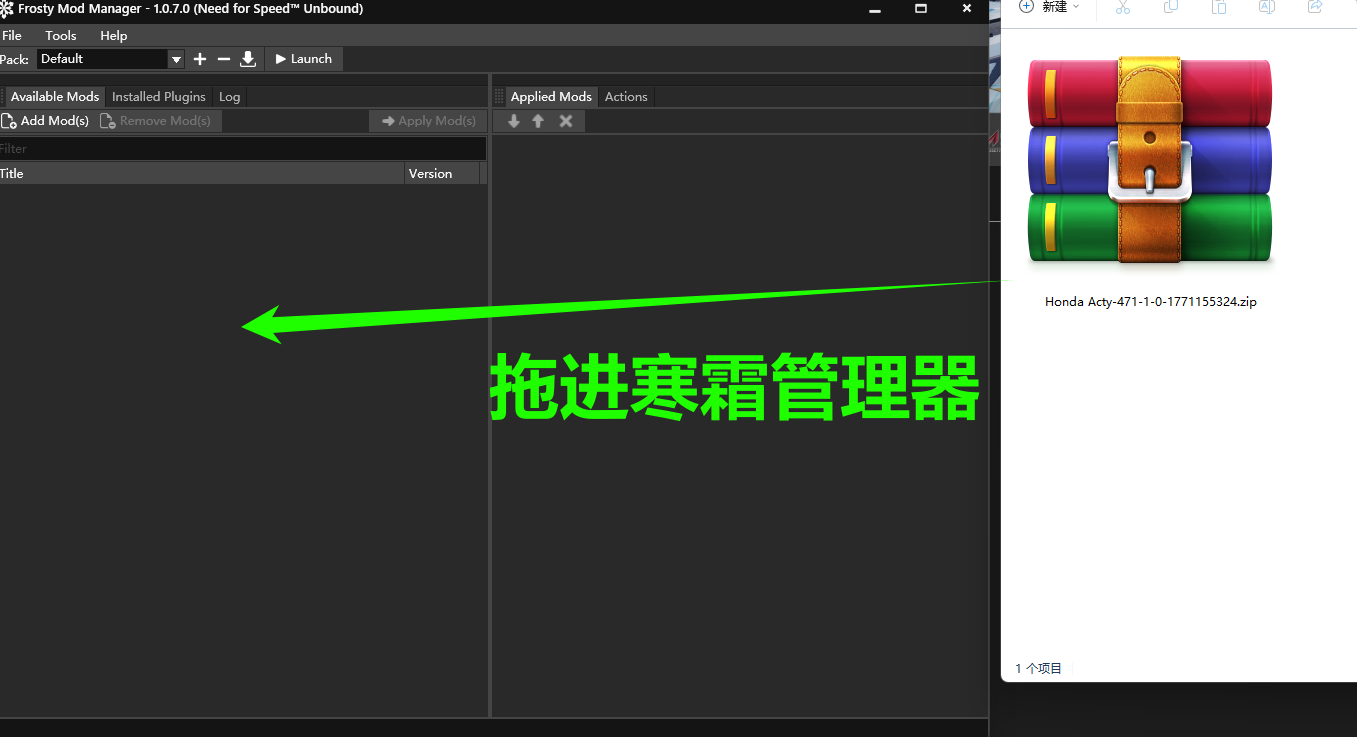Minimize the Frosty Mod Manager window
Screen dimensions: 1357x737
[x=875, y=8]
